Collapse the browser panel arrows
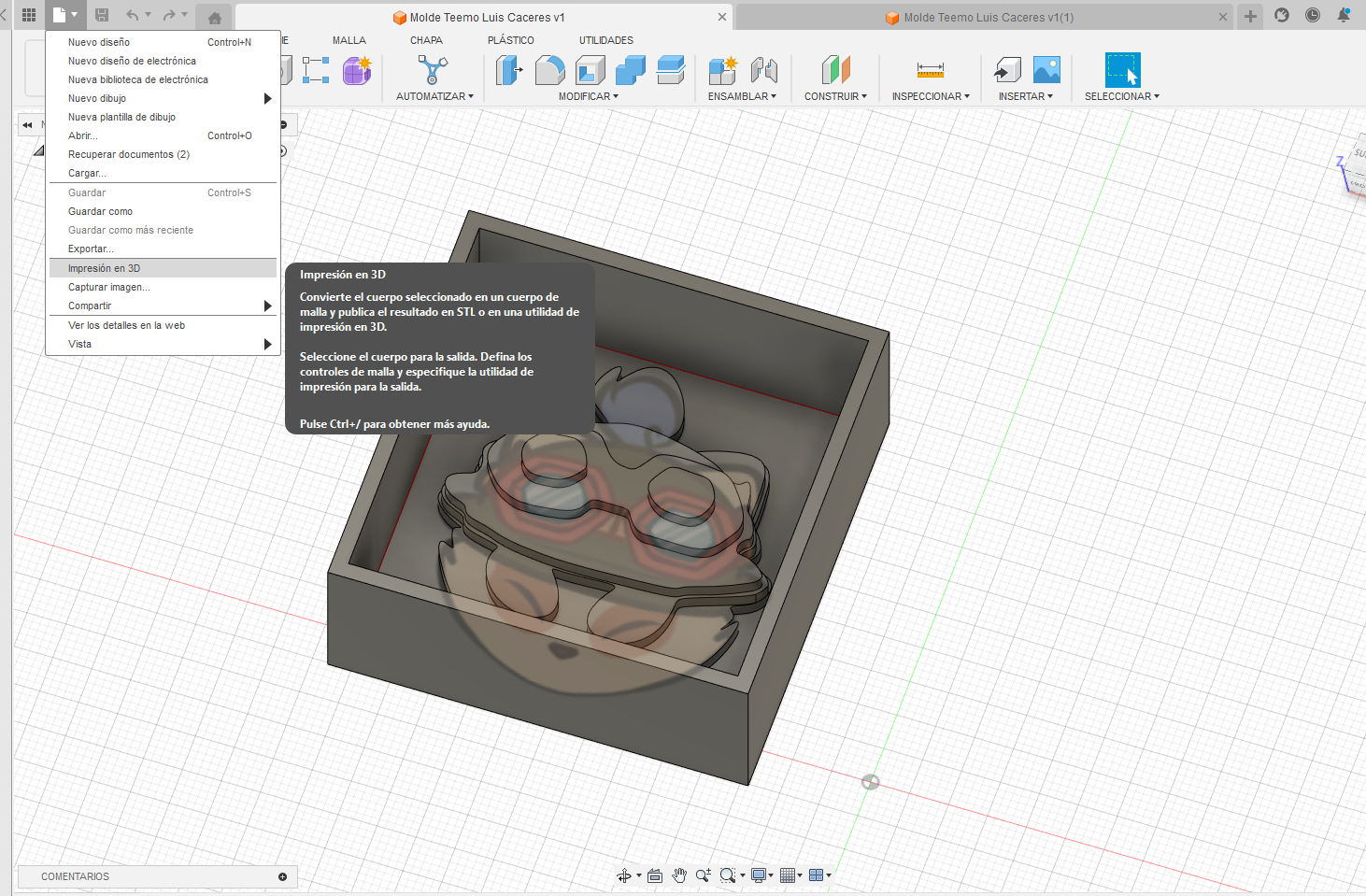Screen dimensions: 1366x896 tap(27, 124)
